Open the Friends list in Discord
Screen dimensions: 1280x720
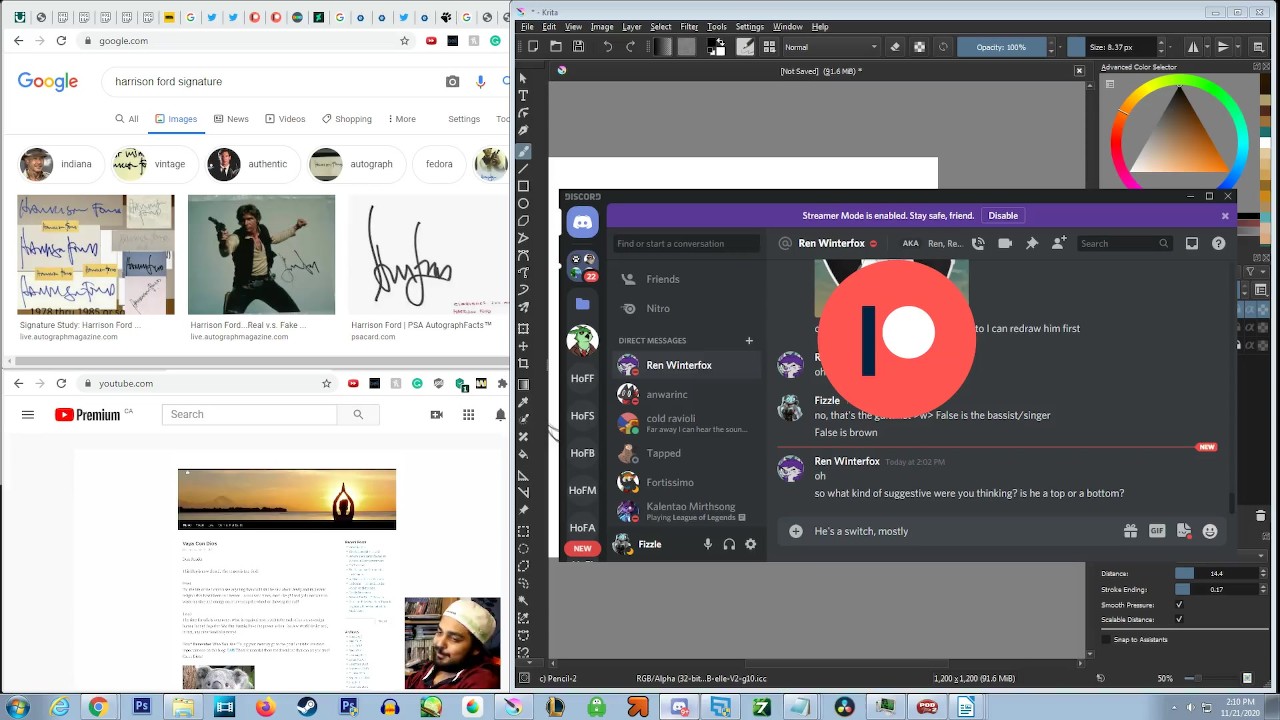663,279
